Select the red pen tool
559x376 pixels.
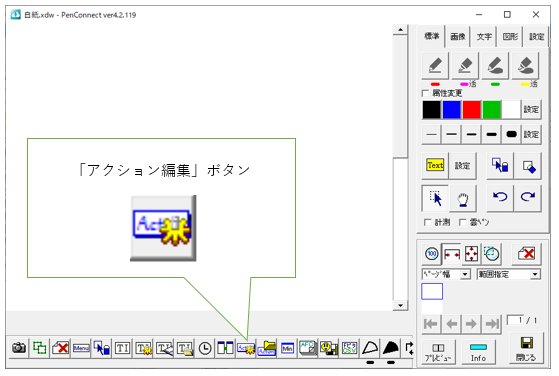pyautogui.click(x=435, y=66)
